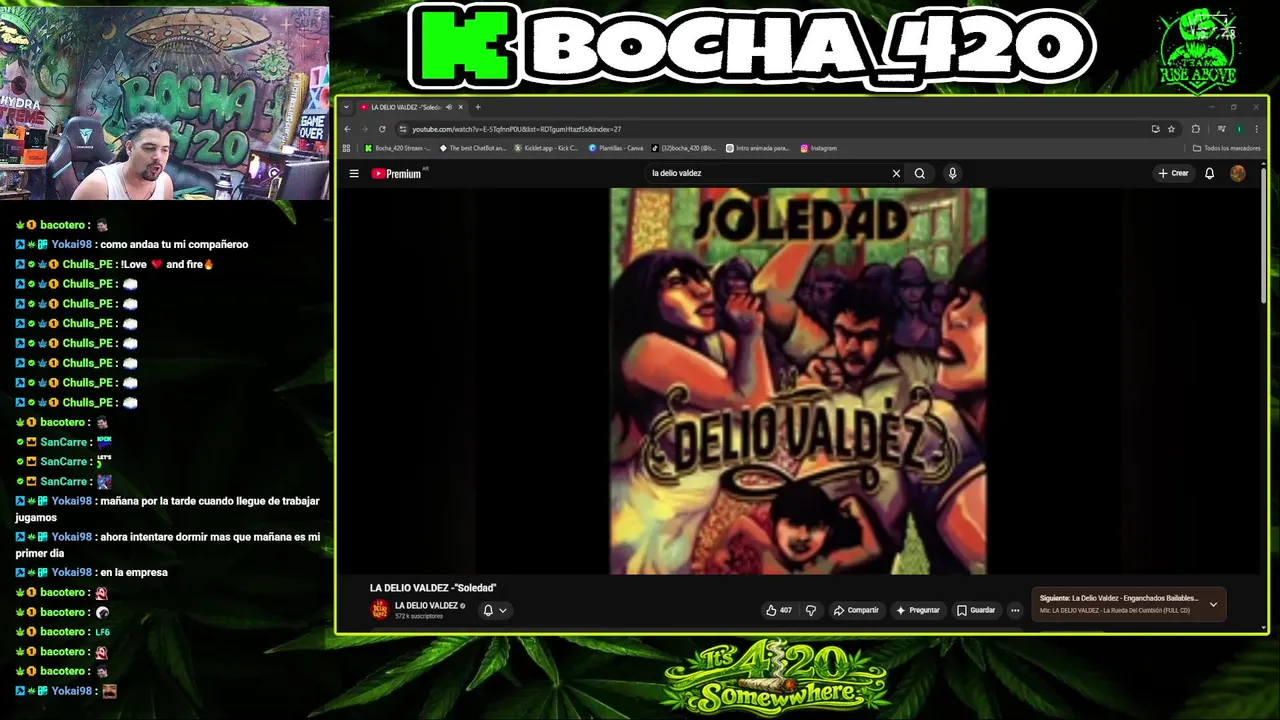The width and height of the screenshot is (1280, 720).
Task: Click the '572 k suscriptores' text
Action: tap(419, 616)
